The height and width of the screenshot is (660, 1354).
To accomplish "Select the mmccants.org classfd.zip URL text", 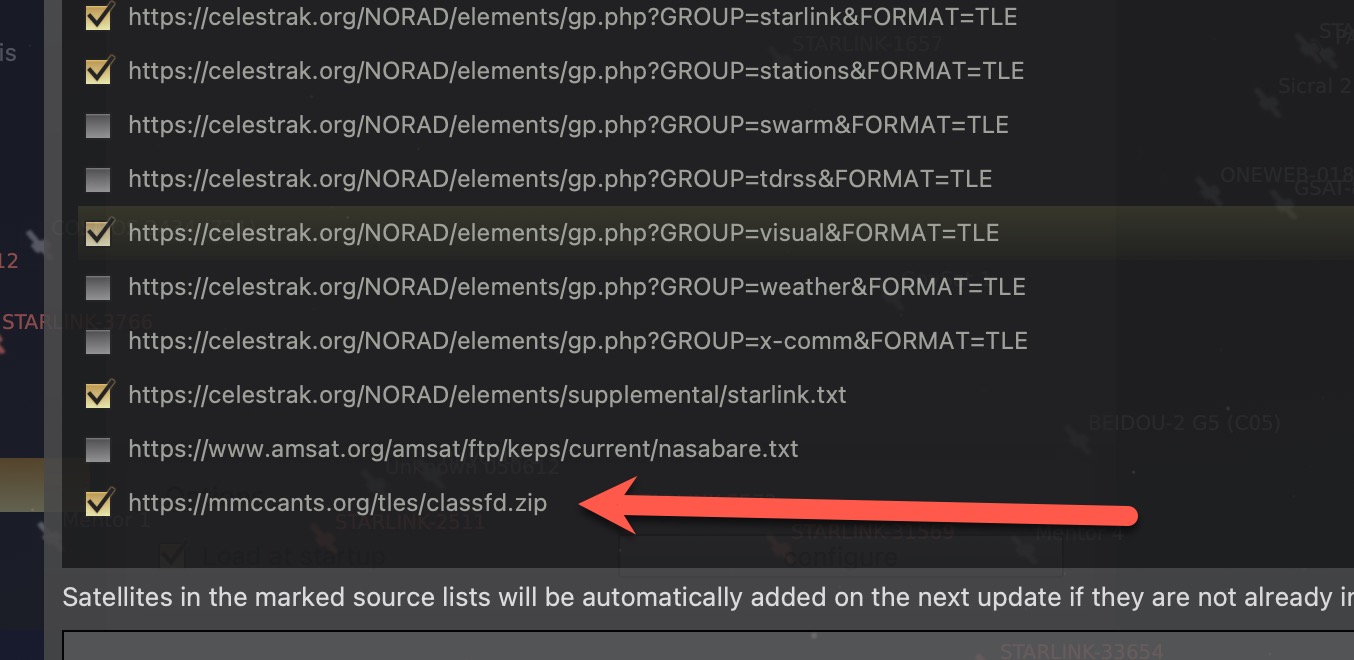I will click(338, 504).
